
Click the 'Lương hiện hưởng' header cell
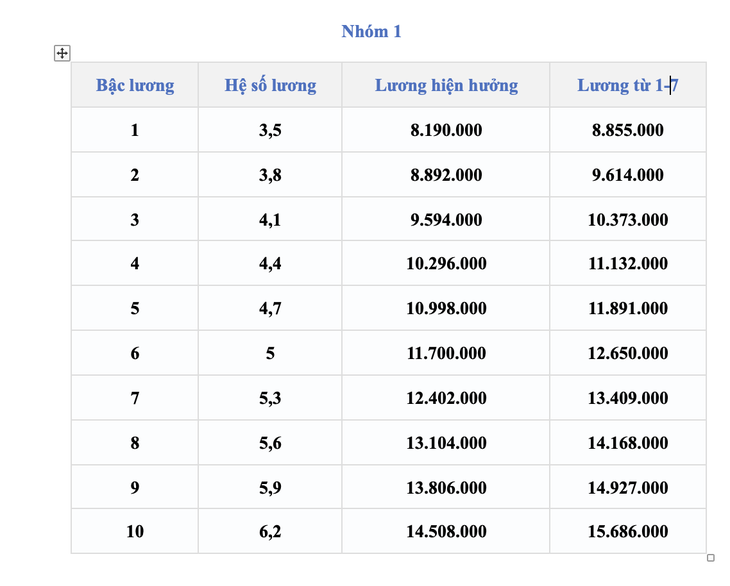446,85
